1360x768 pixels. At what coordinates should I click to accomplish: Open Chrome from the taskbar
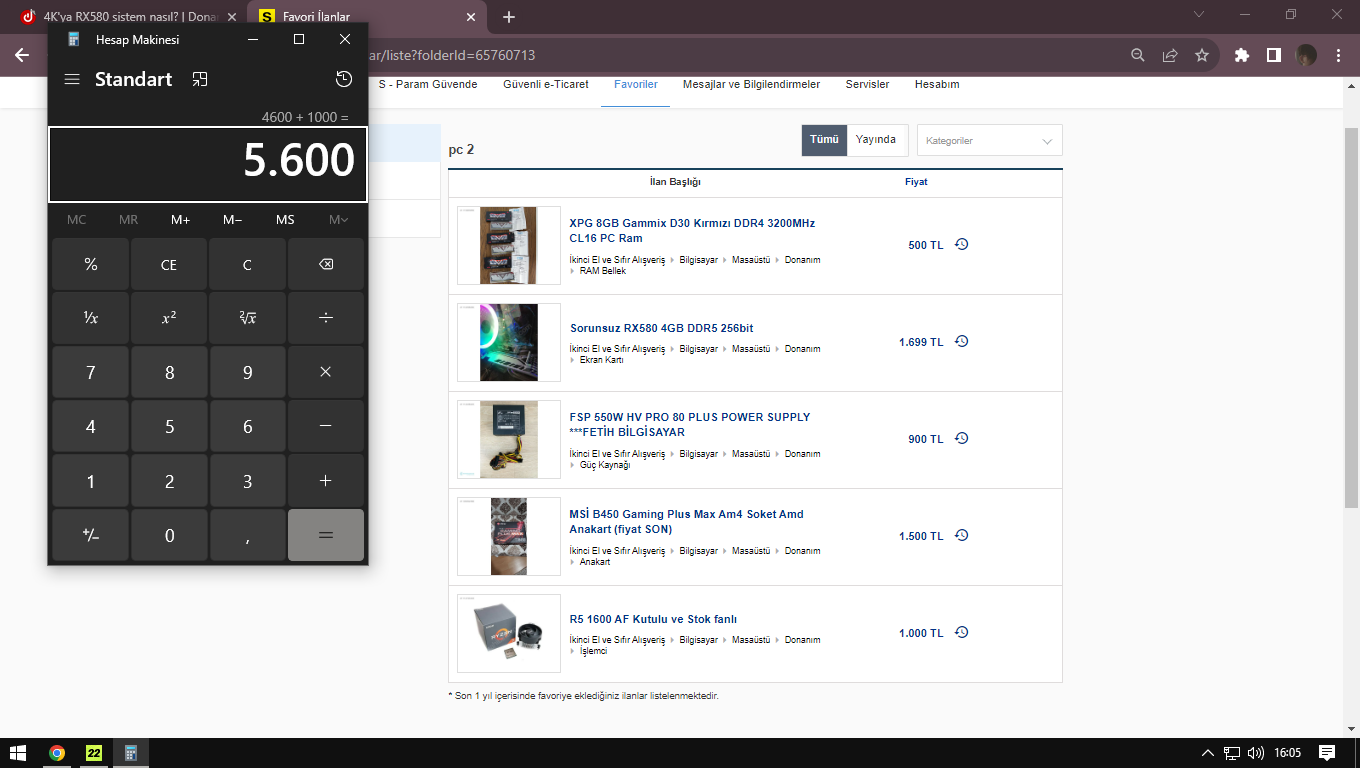(x=57, y=753)
